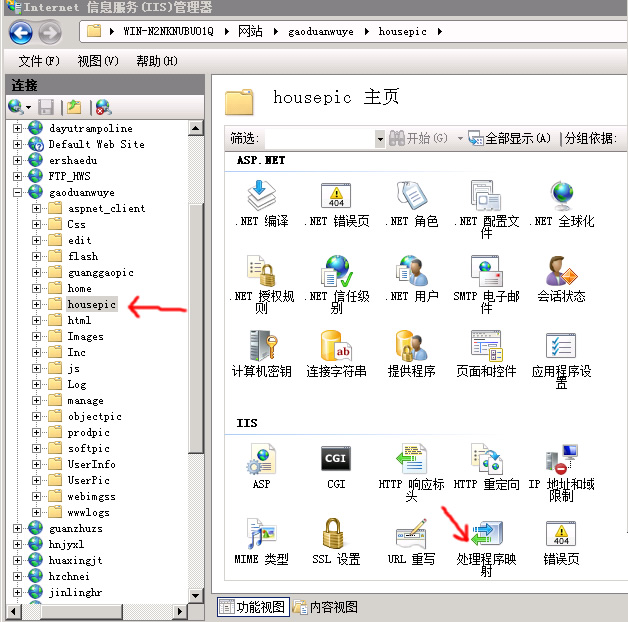628x622 pixels.
Task: Click the 全部显示(A) button
Action: [510, 138]
